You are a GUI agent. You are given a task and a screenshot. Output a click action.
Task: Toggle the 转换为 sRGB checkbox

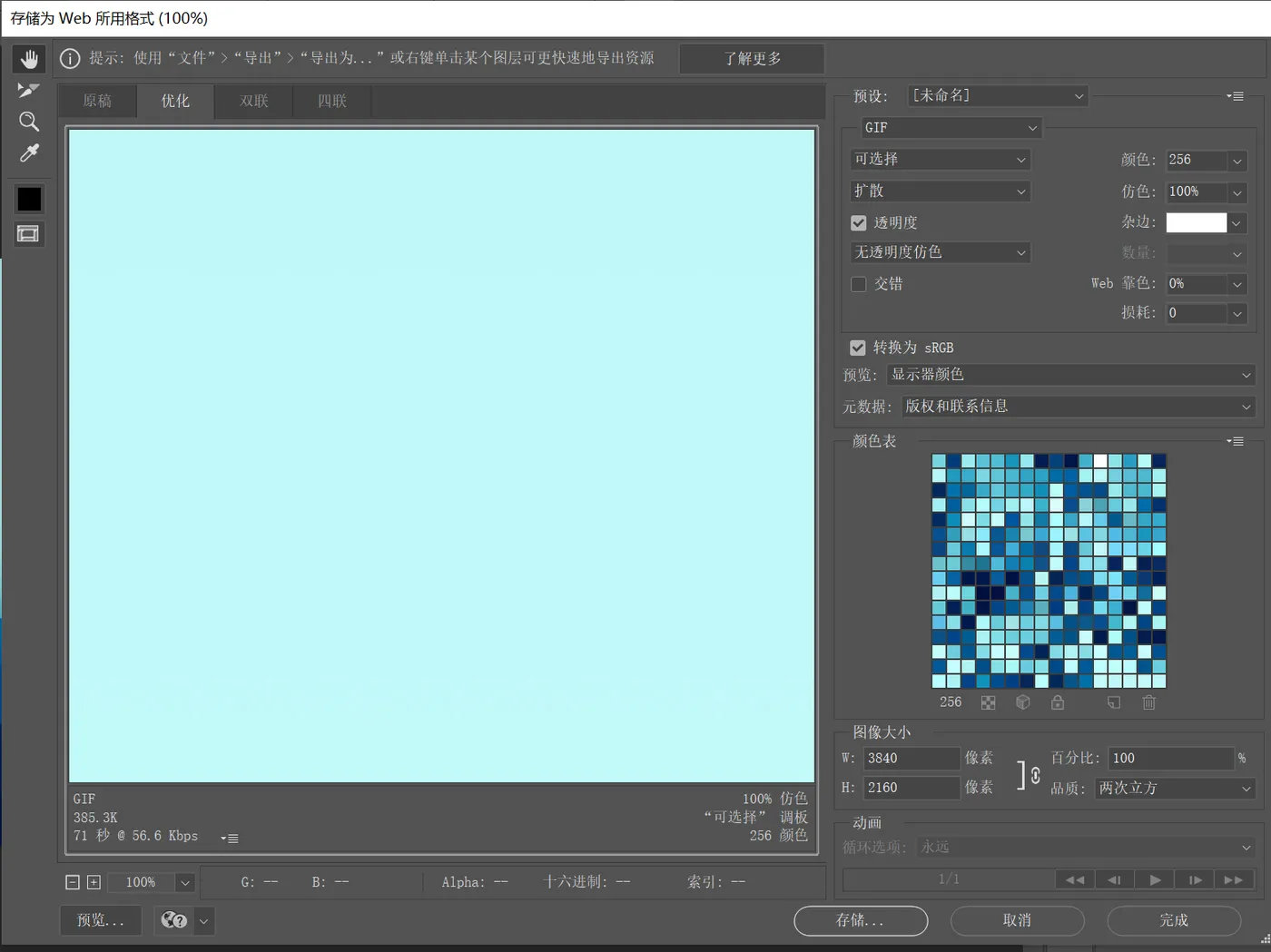(x=857, y=348)
